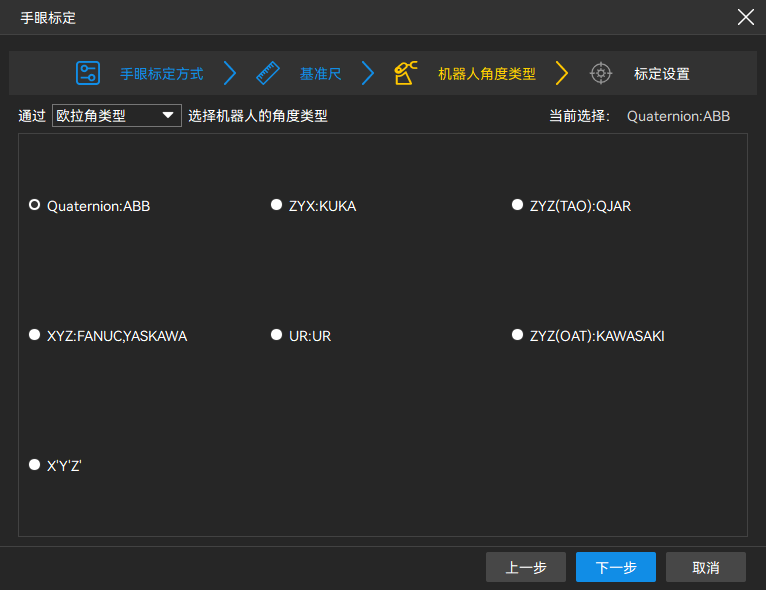Click the crosshair icon for 标定设置
The width and height of the screenshot is (766, 590).
(600, 73)
